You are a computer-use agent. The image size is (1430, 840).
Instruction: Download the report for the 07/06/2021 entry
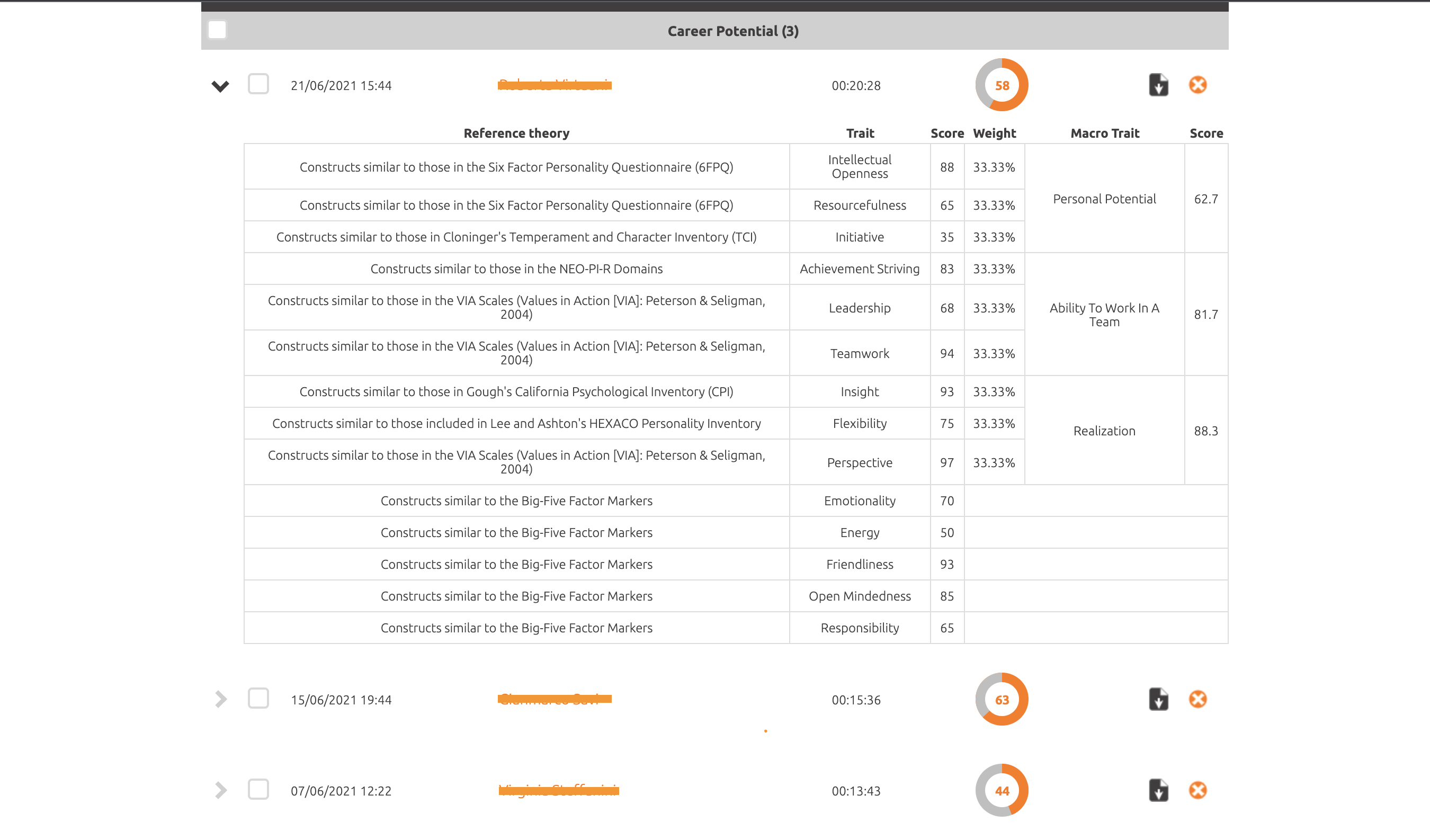(x=1159, y=790)
